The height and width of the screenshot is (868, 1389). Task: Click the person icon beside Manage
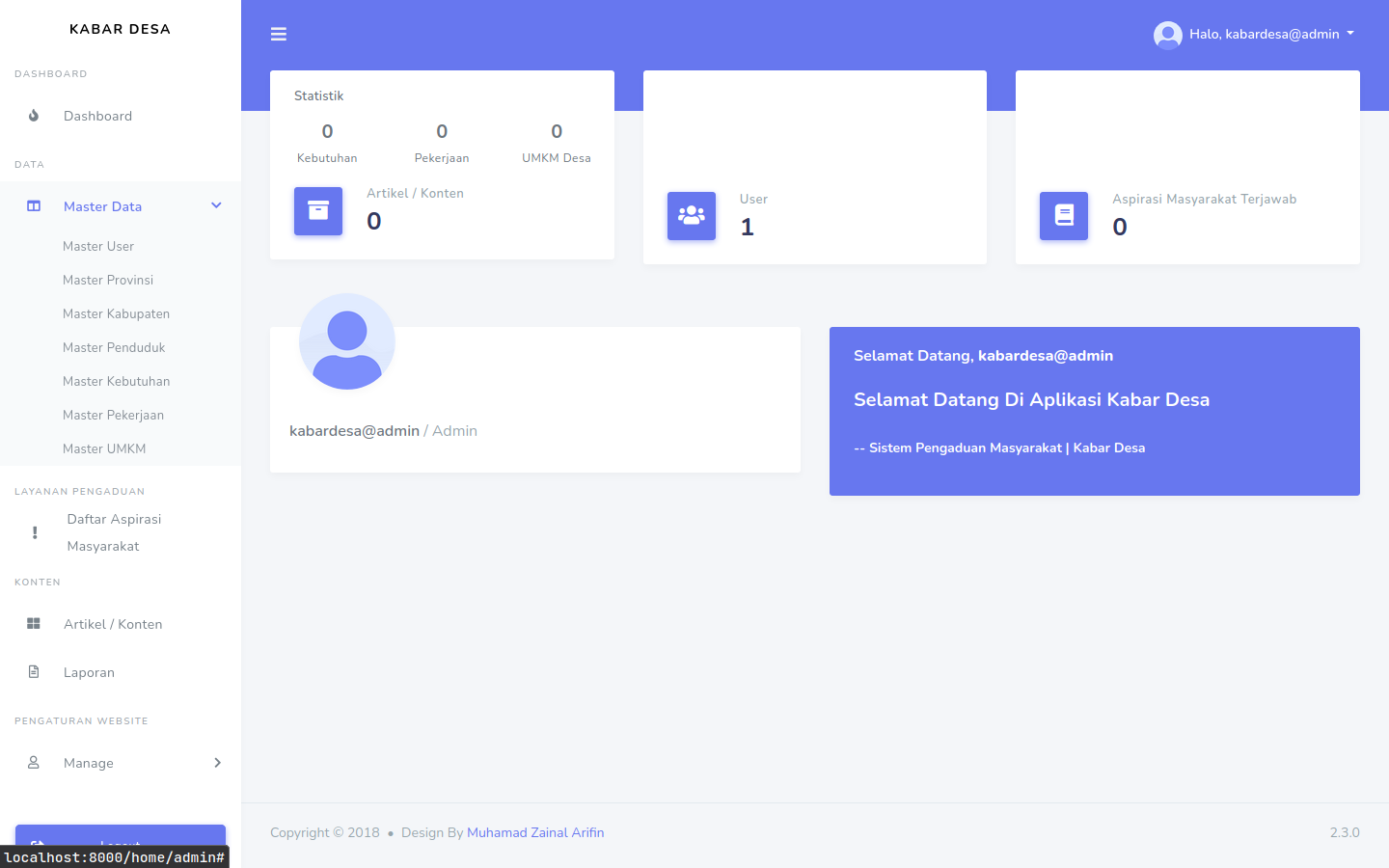click(34, 763)
